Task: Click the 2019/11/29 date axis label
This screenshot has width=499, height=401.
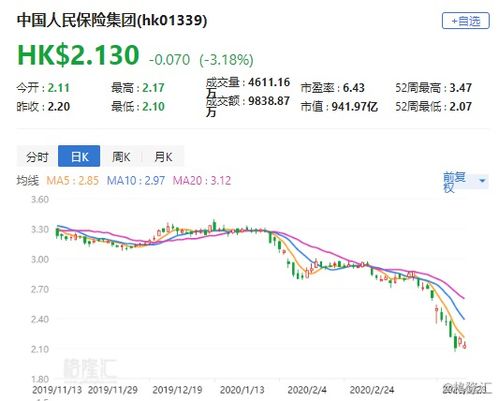Action: pyautogui.click(x=113, y=390)
